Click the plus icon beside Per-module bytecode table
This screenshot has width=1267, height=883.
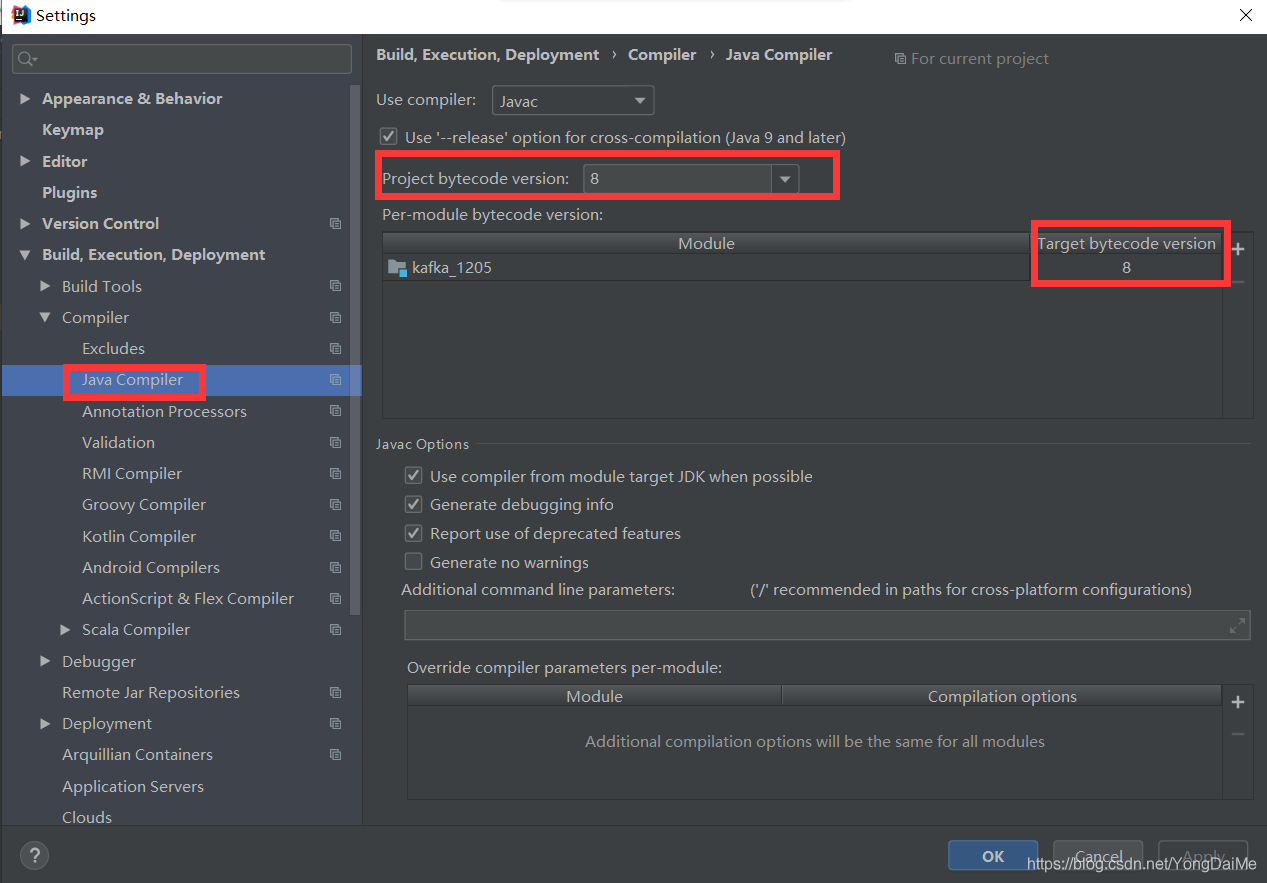tap(1238, 248)
